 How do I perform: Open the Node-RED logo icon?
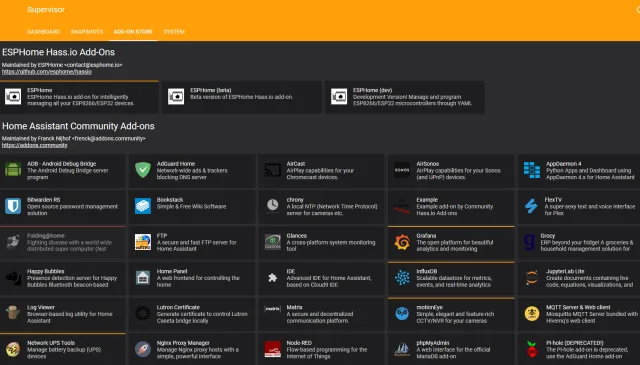coord(273,349)
